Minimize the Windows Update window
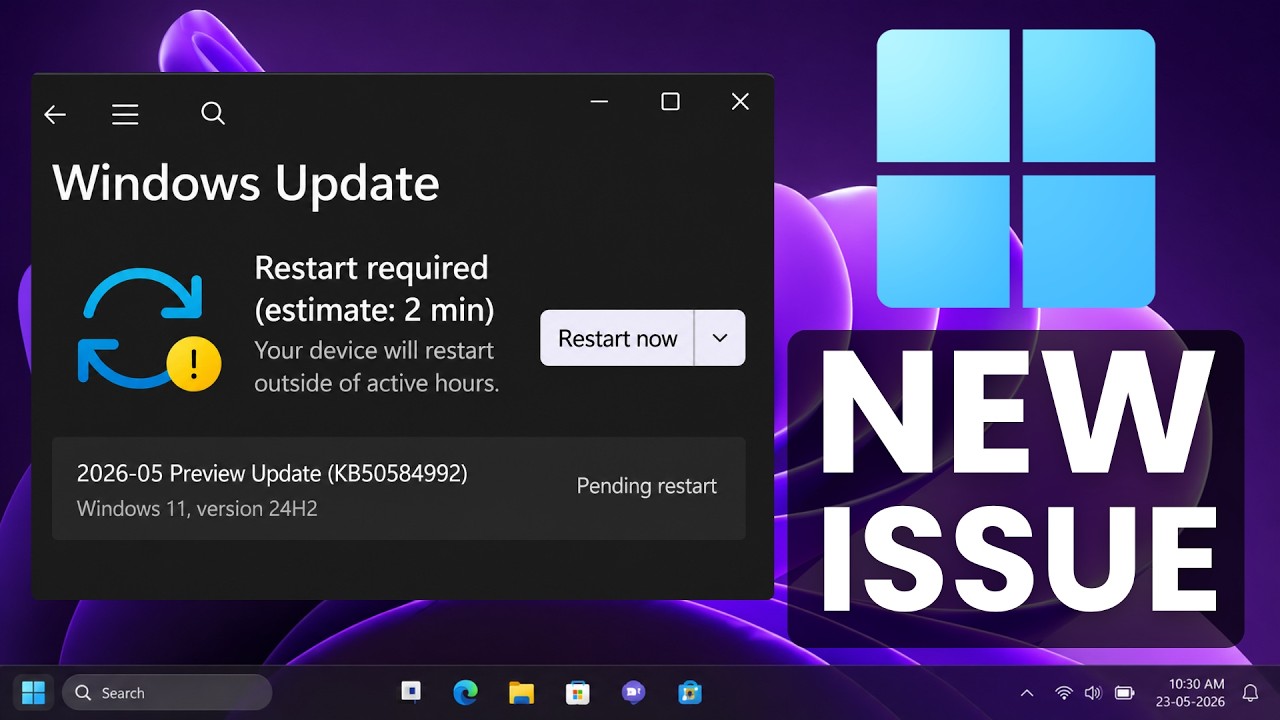Screen dimensions: 1280x720 tap(599, 101)
